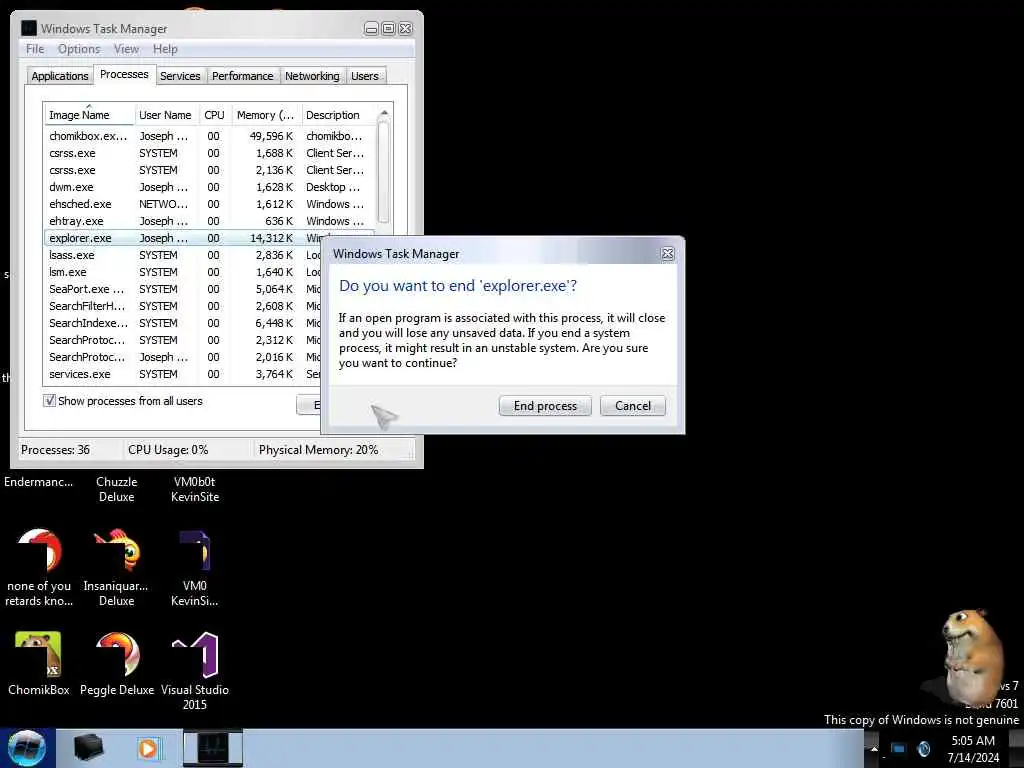Image resolution: width=1024 pixels, height=768 pixels.
Task: Select the SearchFilterH... process
Action: [x=183, y=306]
